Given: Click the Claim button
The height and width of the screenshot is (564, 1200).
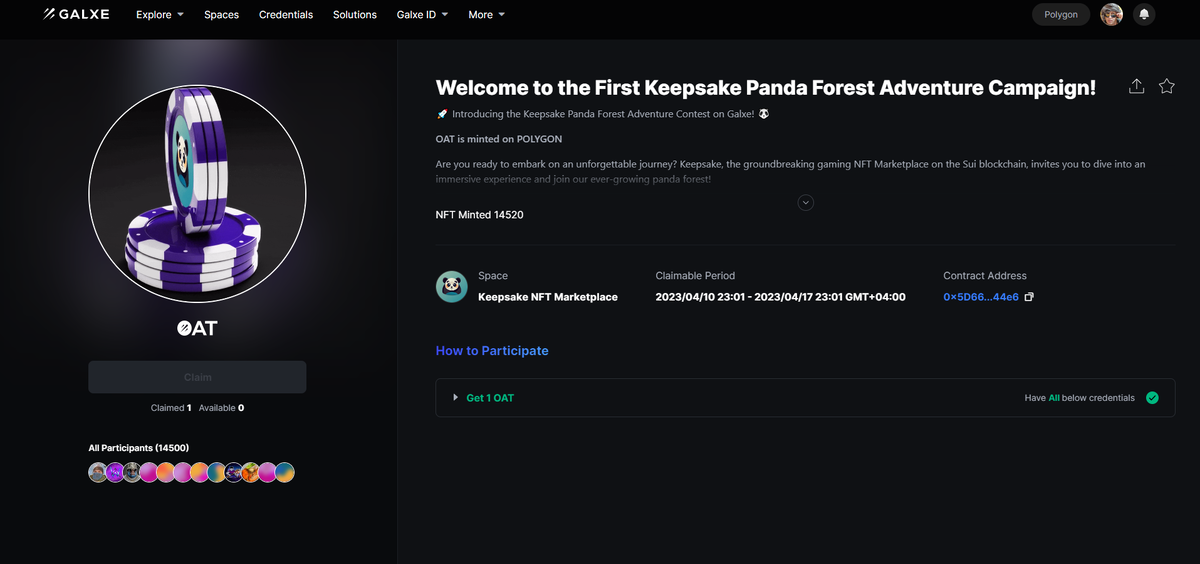Looking at the screenshot, I should coord(197,377).
